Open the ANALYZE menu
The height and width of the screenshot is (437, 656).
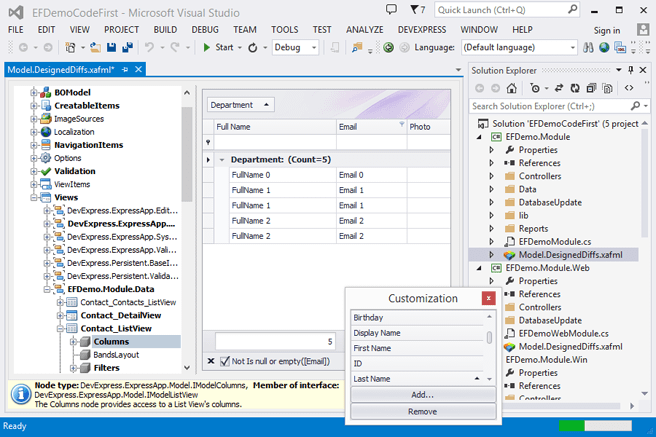[364, 30]
